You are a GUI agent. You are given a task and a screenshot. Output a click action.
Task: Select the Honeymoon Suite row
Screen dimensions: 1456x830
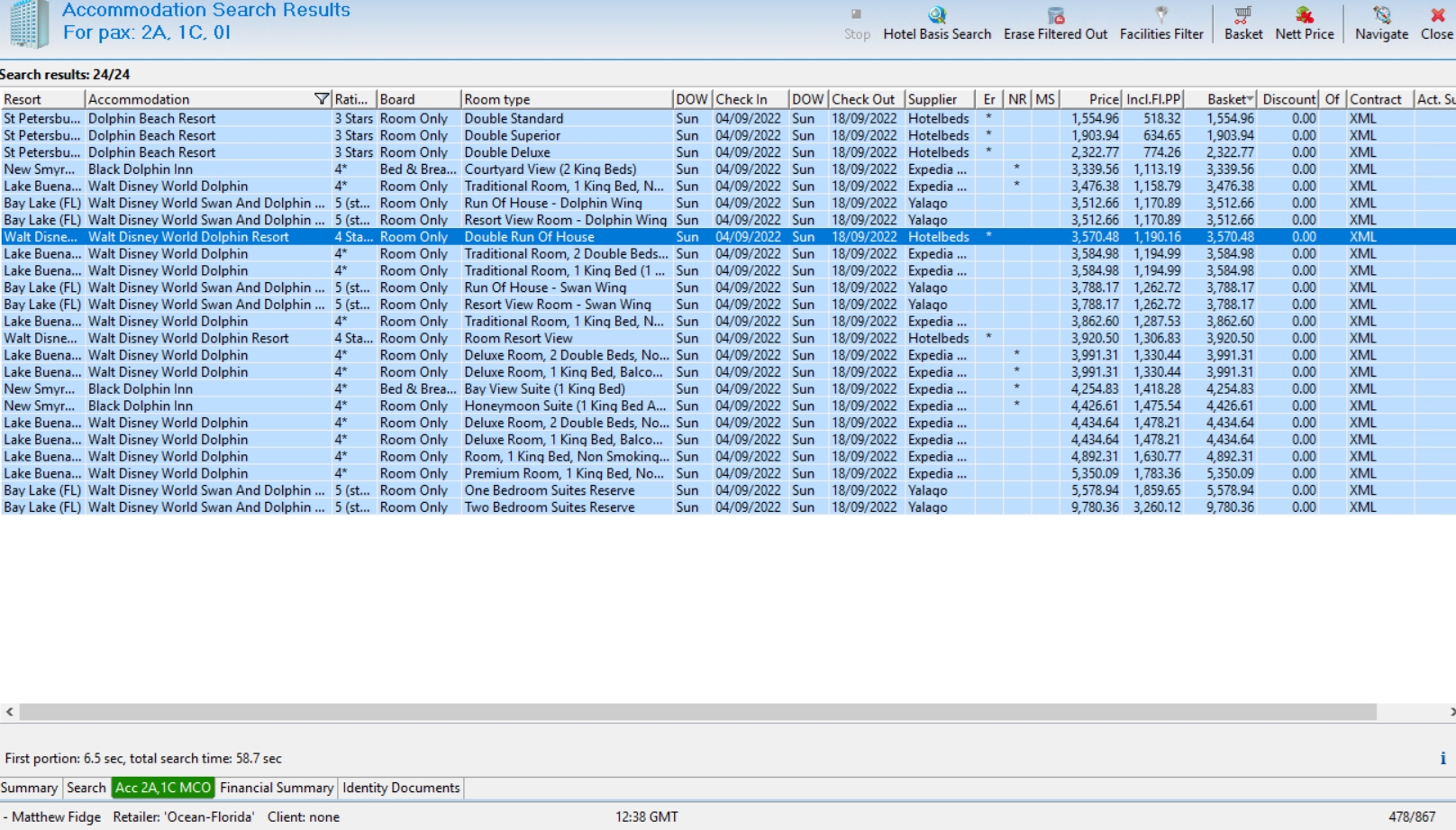pos(728,406)
